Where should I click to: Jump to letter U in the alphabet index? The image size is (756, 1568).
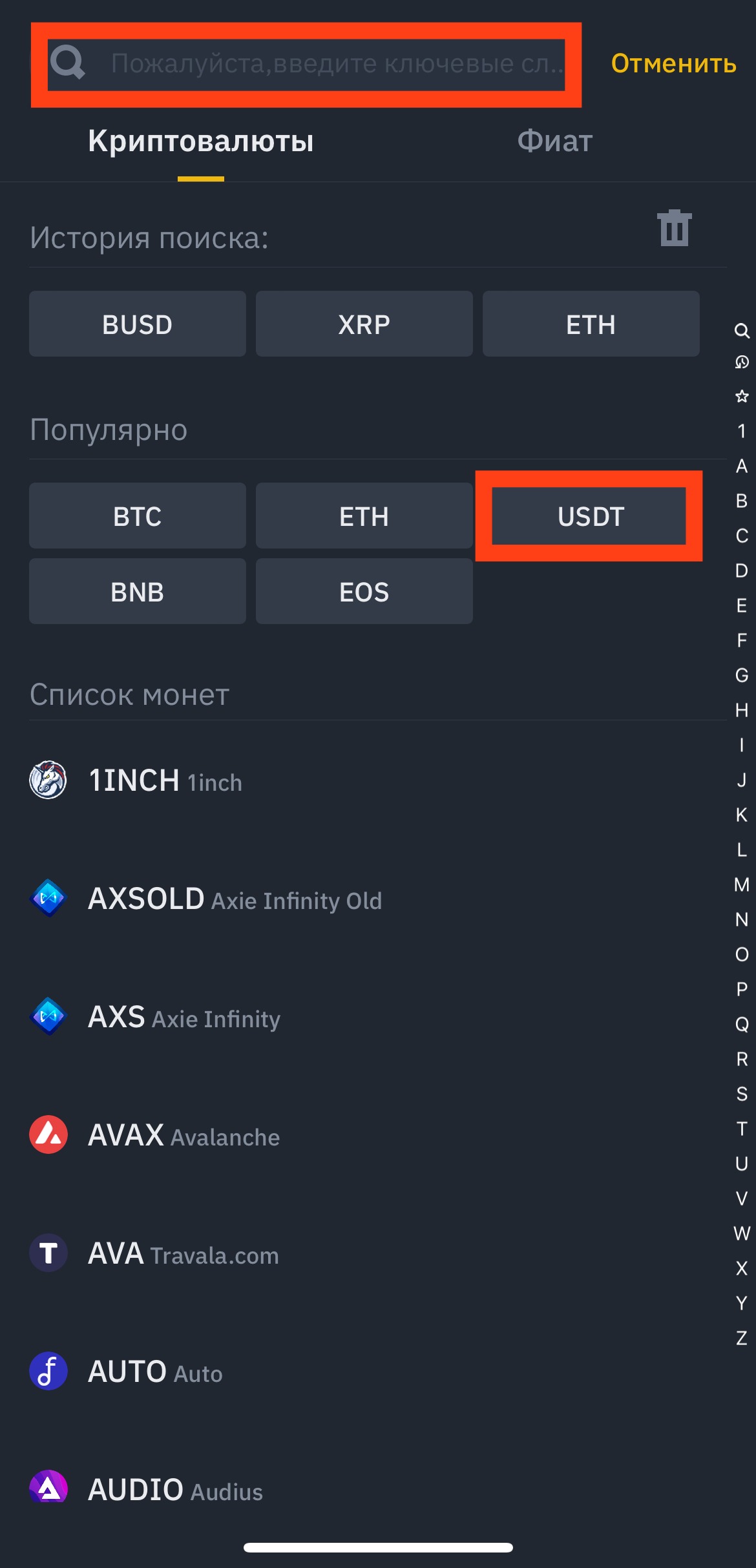741,1164
